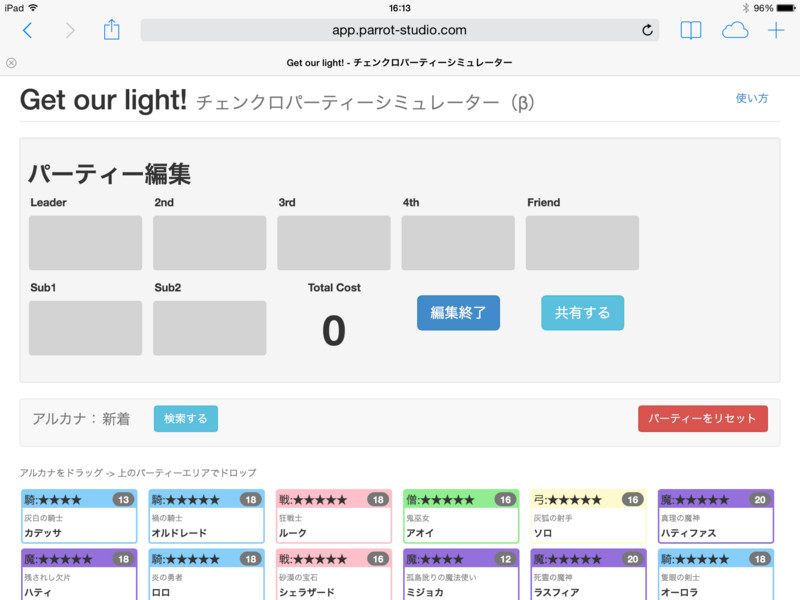Viewport: 800px width, 600px height.
Task: Tap the Safari back arrow
Action: (28, 31)
